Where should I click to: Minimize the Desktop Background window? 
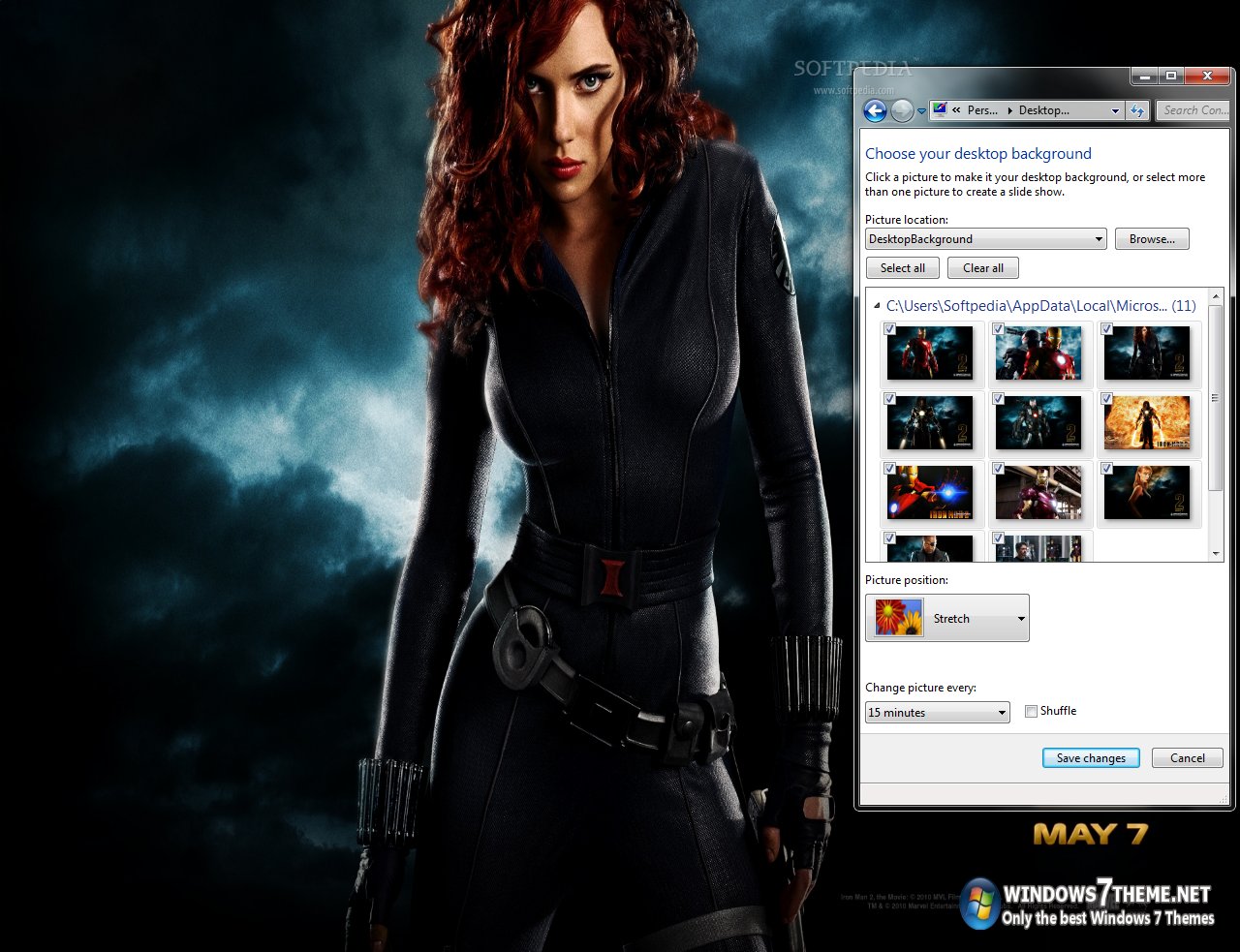tap(1145, 76)
